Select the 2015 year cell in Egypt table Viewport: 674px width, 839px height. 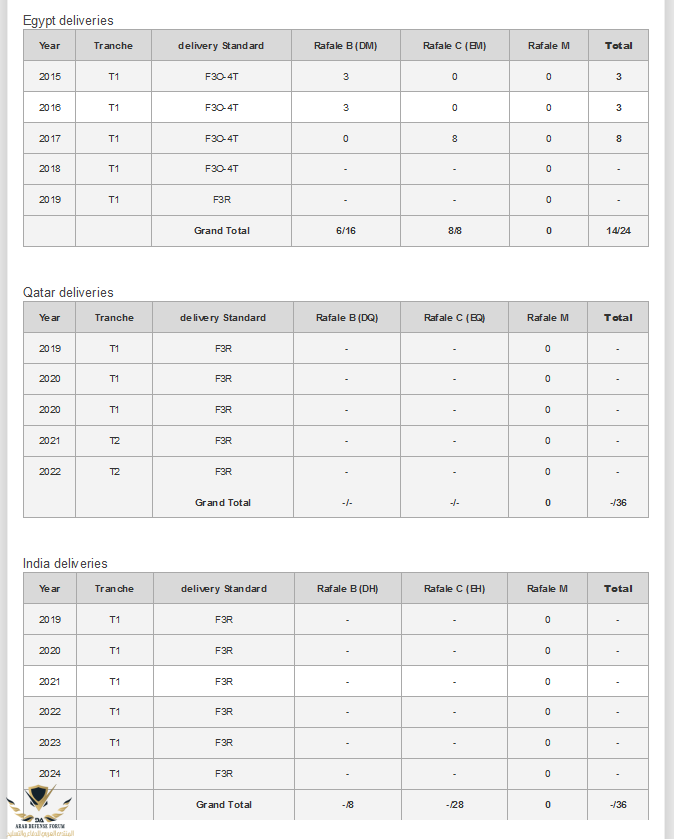[x=49, y=76]
